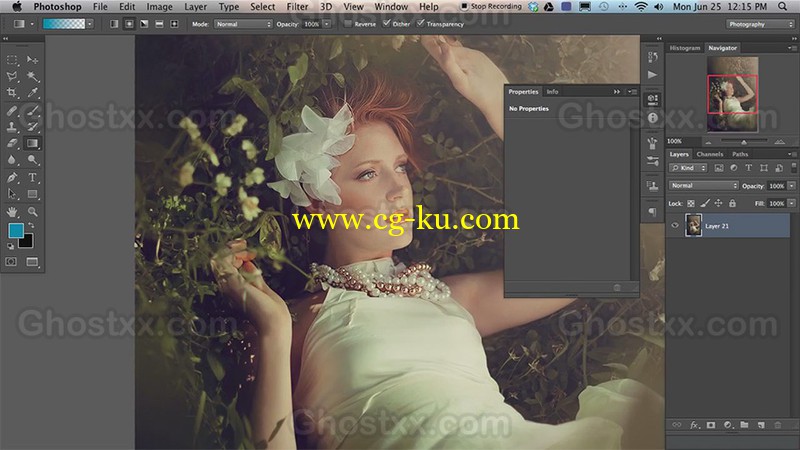Screen dimensions: 800x450
Task: Choose radial gradient style
Action: (x=129, y=24)
